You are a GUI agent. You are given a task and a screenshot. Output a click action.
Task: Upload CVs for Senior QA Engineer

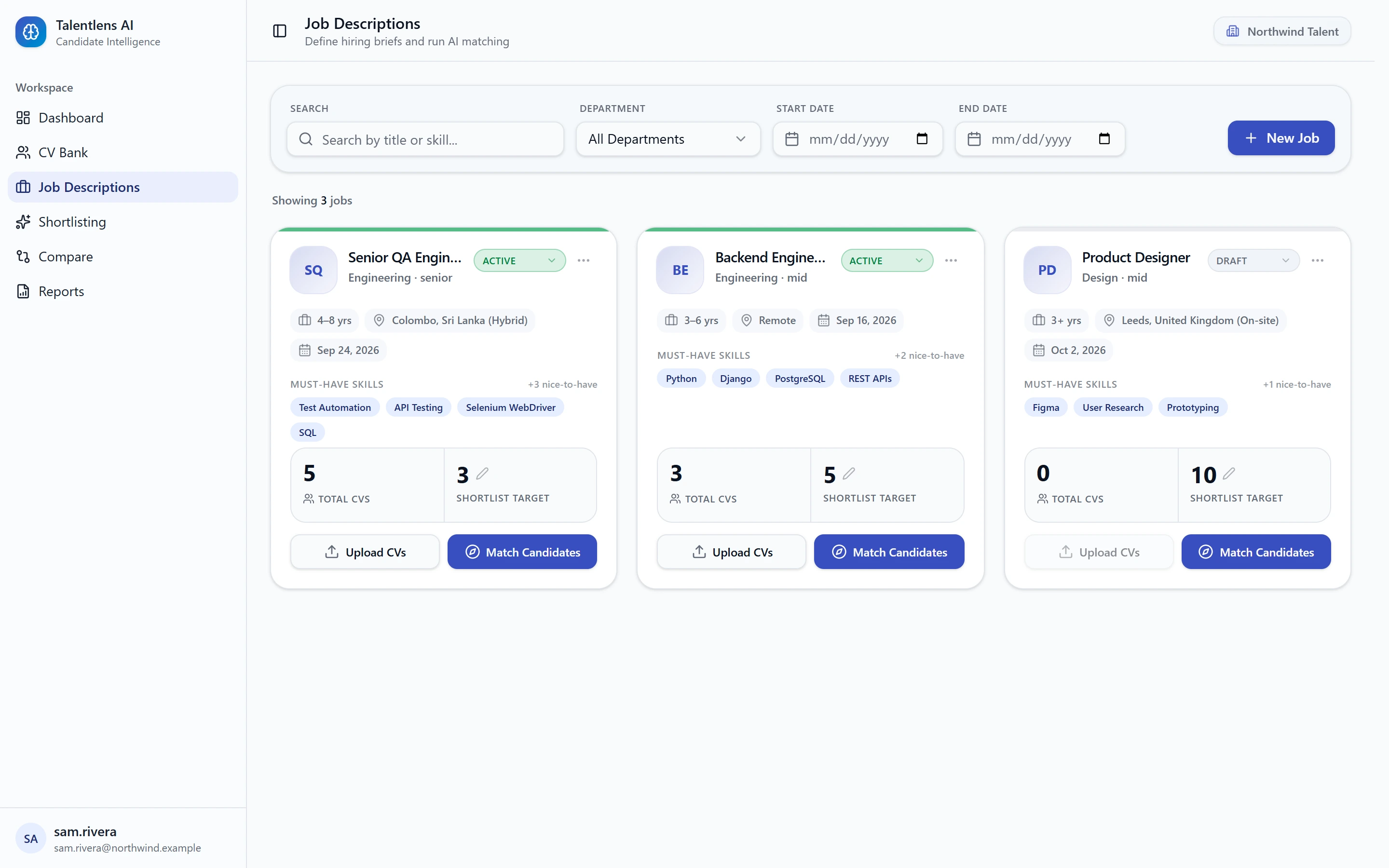365,552
